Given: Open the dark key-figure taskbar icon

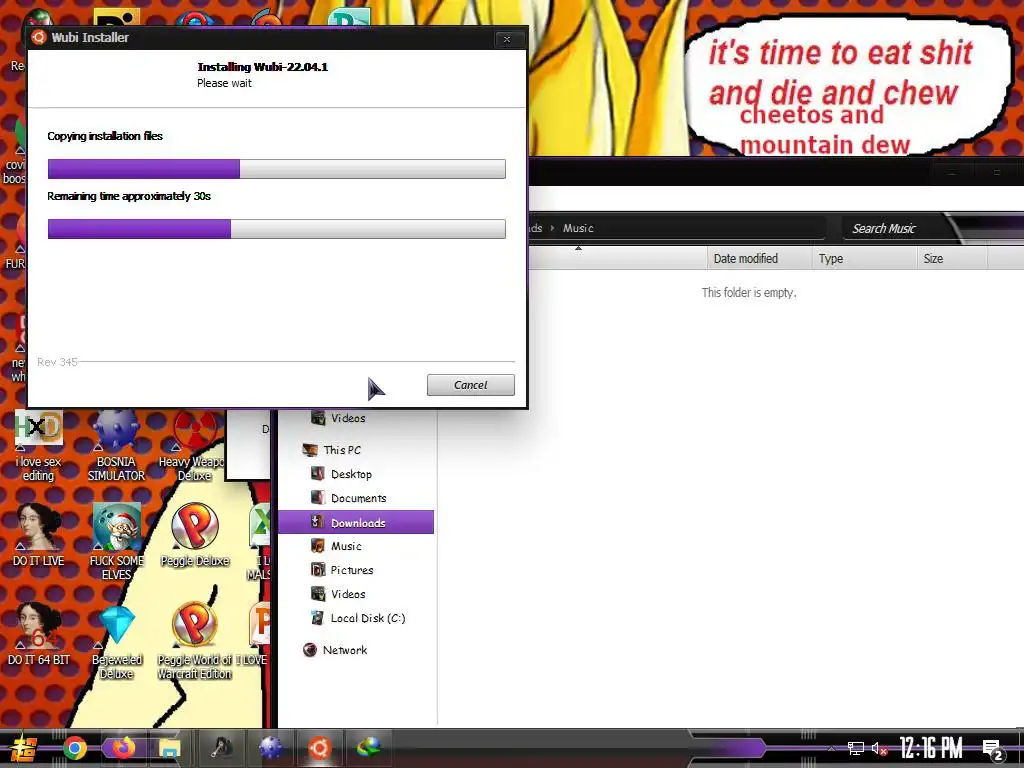Looking at the screenshot, I should point(222,748).
